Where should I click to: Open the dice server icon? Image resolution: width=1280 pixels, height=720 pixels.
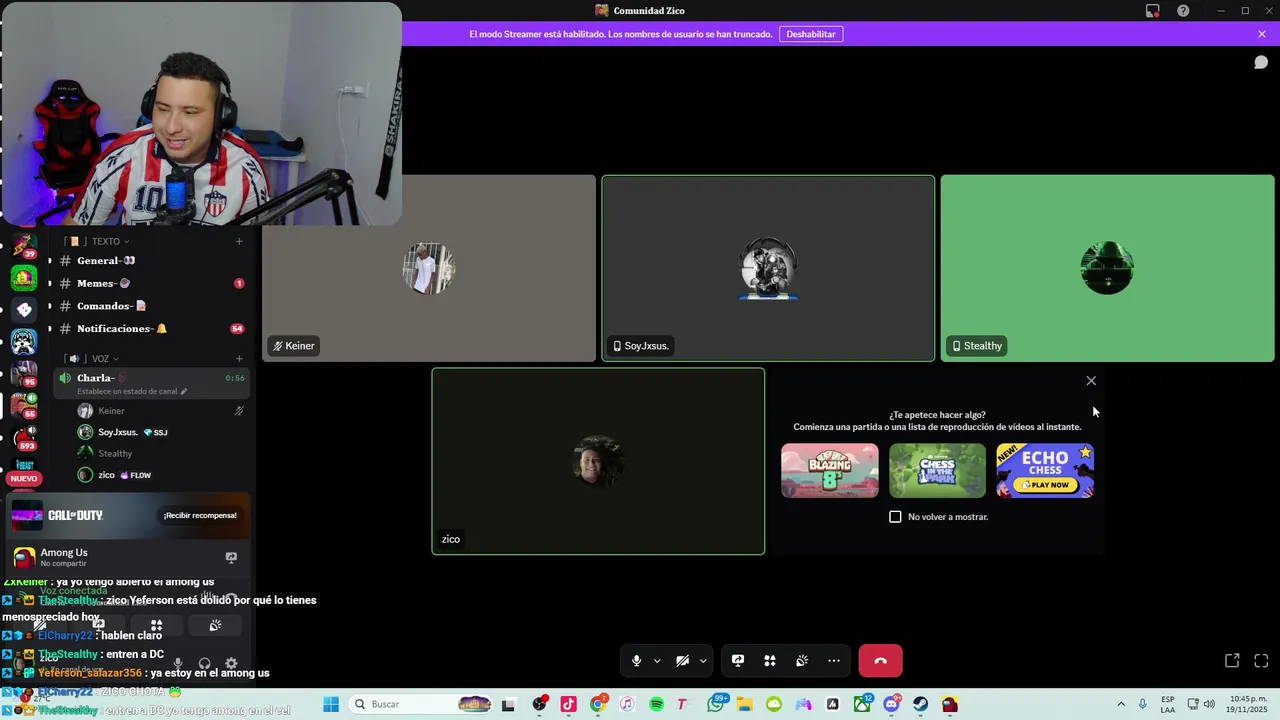[24, 310]
